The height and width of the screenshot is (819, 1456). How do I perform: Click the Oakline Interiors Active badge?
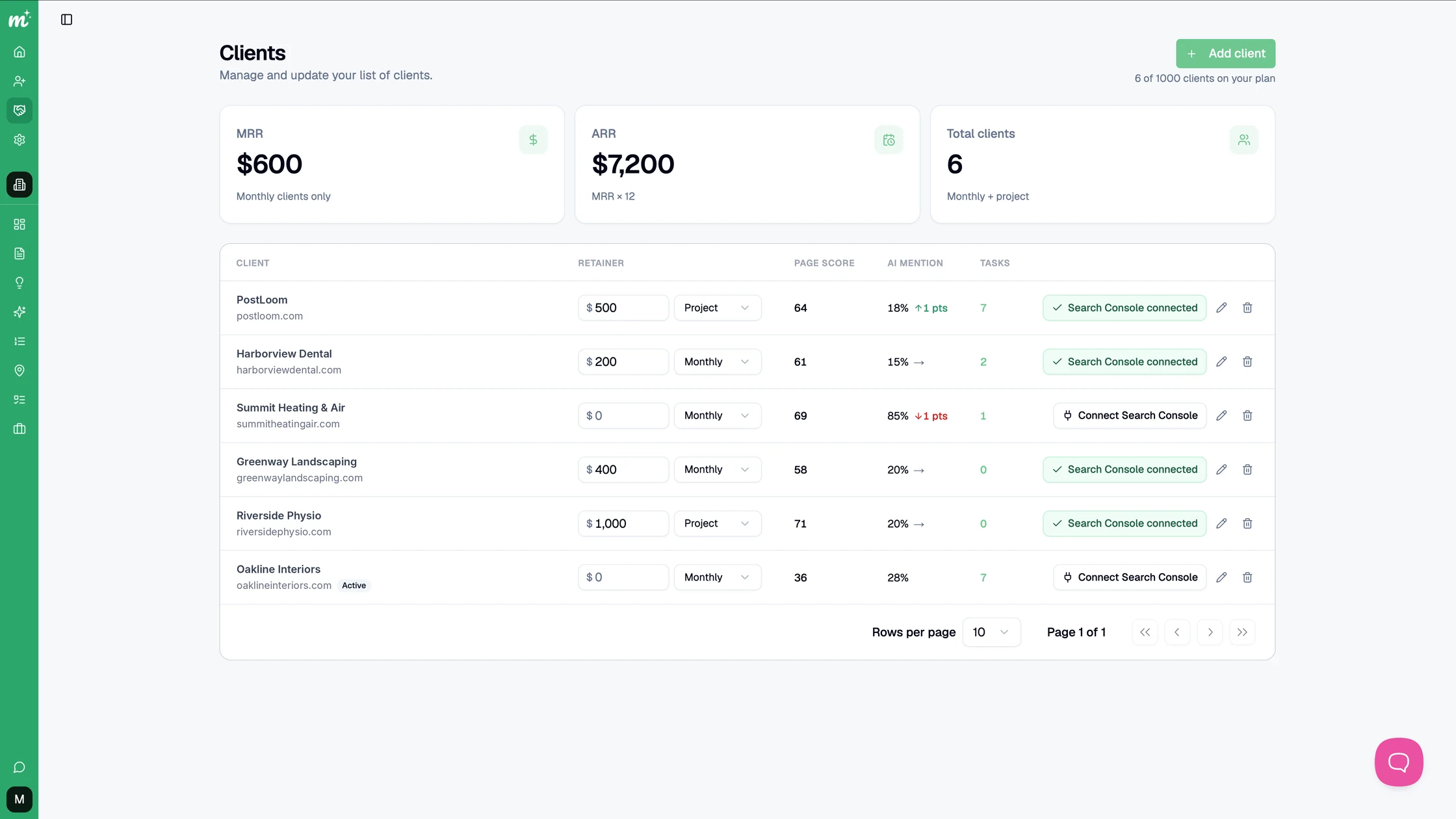tap(354, 586)
